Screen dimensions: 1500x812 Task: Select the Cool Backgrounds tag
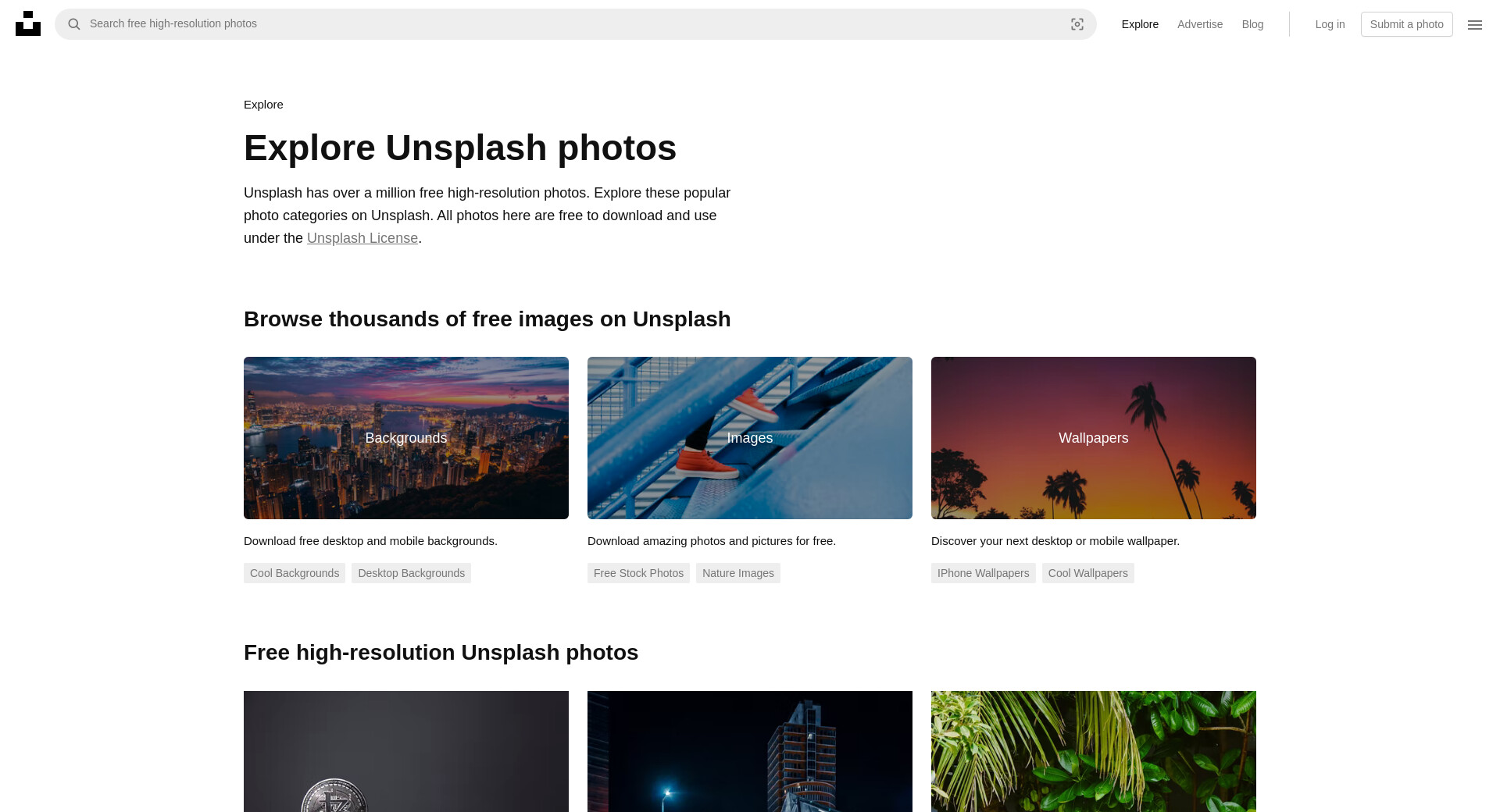pos(295,573)
